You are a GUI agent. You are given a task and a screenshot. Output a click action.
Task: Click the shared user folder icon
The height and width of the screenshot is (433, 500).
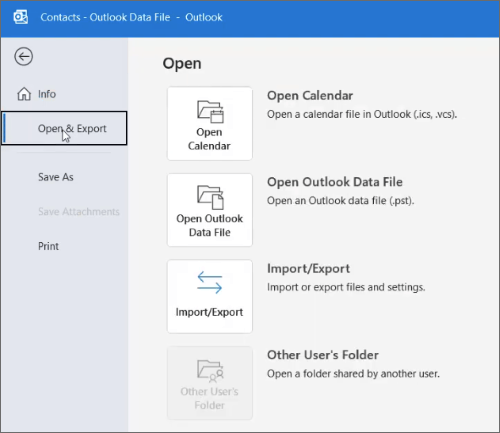click(x=210, y=371)
